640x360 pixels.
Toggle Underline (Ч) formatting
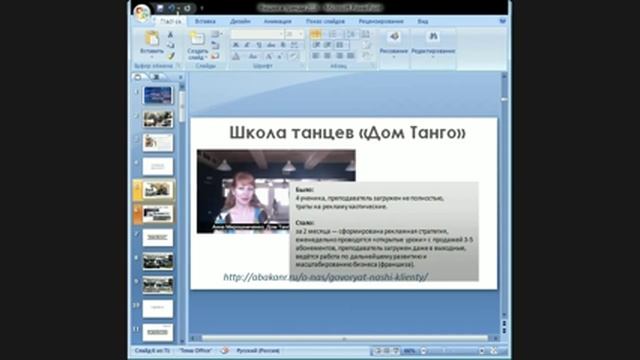(259, 45)
